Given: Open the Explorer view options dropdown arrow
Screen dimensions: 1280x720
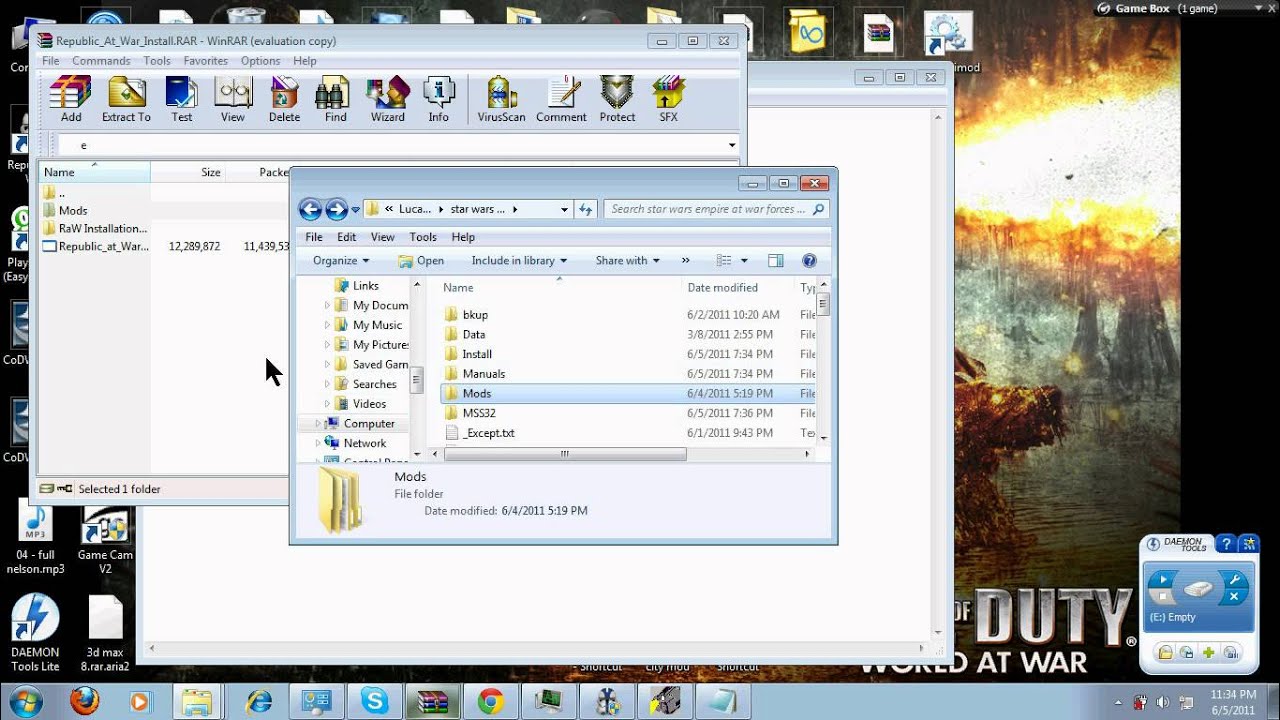Looking at the screenshot, I should pos(744,261).
